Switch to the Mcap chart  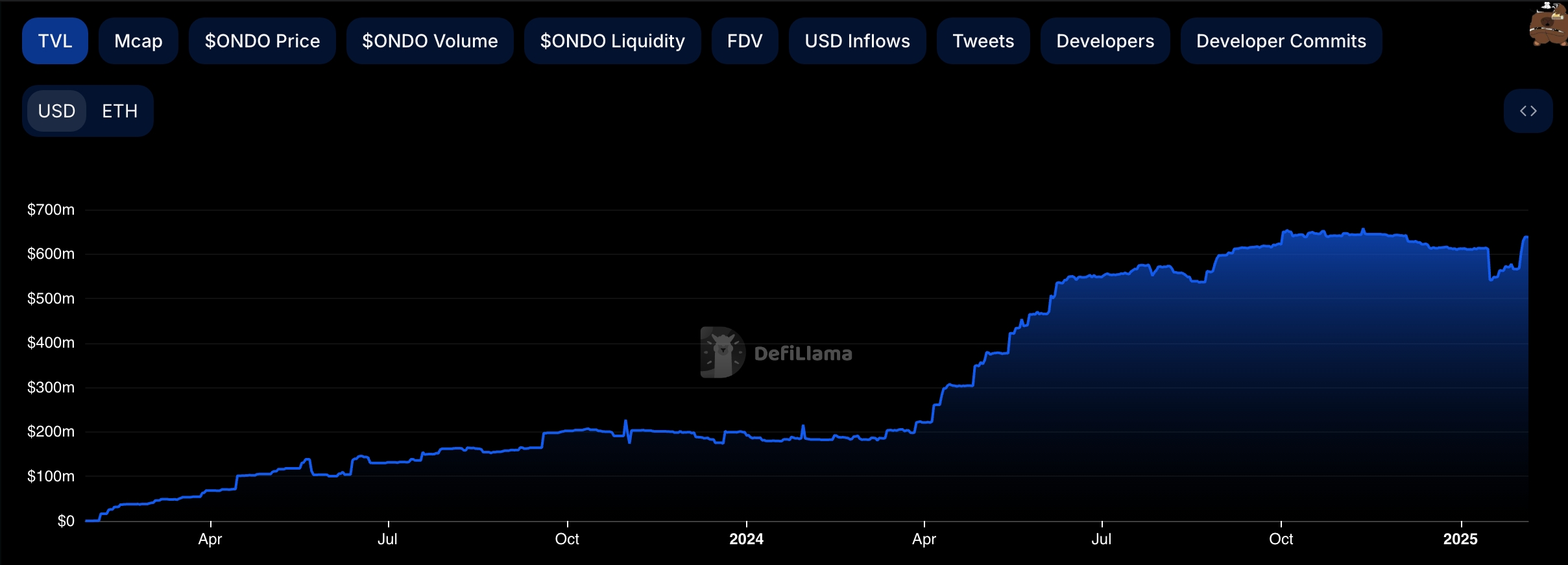click(x=138, y=41)
